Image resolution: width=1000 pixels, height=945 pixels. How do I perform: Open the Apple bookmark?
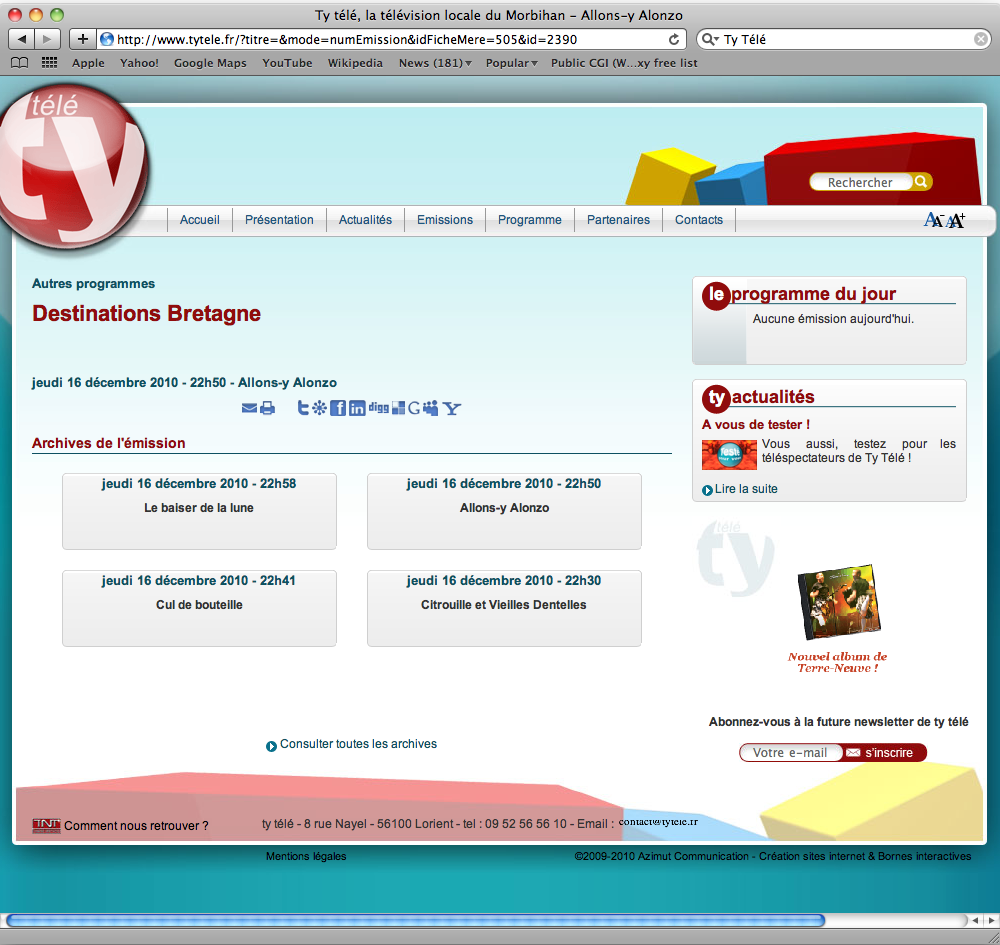[88, 63]
